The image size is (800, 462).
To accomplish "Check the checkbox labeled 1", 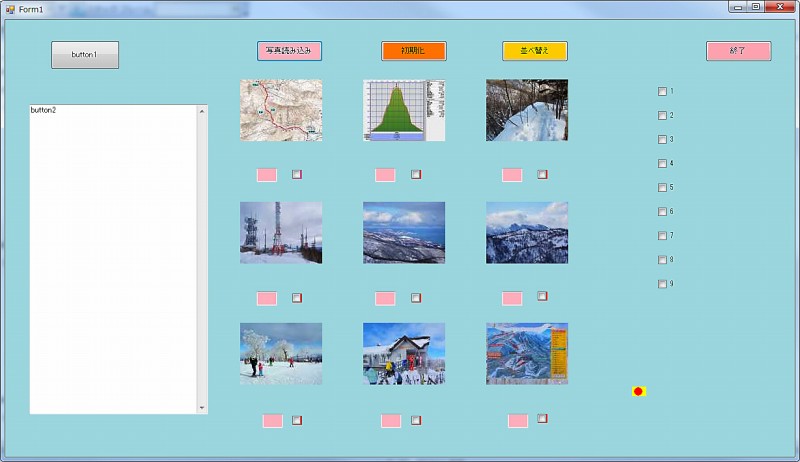I will point(662,92).
